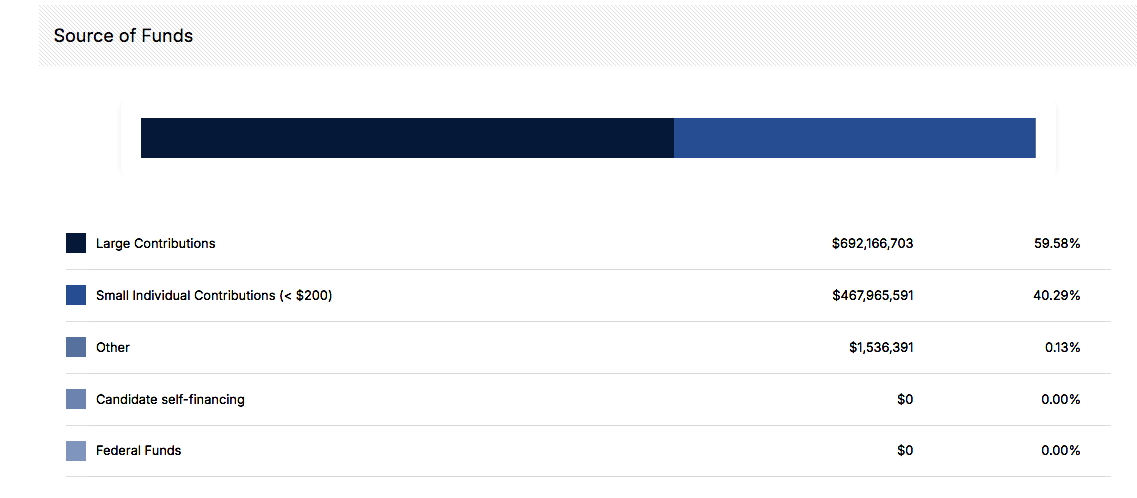1137x498 pixels.
Task: Click the Candidate self-financing color swatch
Action: [x=75, y=399]
